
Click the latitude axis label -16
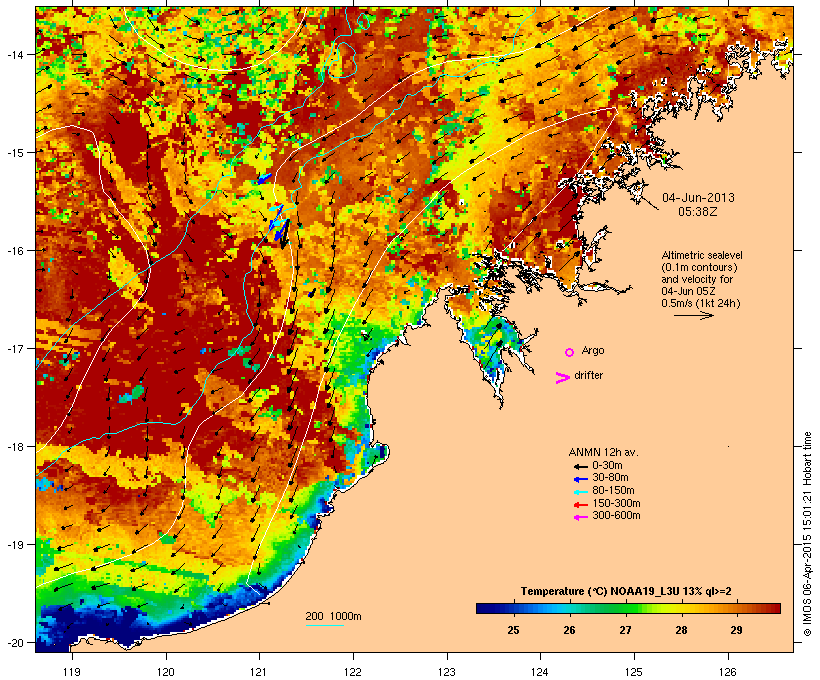(15, 251)
